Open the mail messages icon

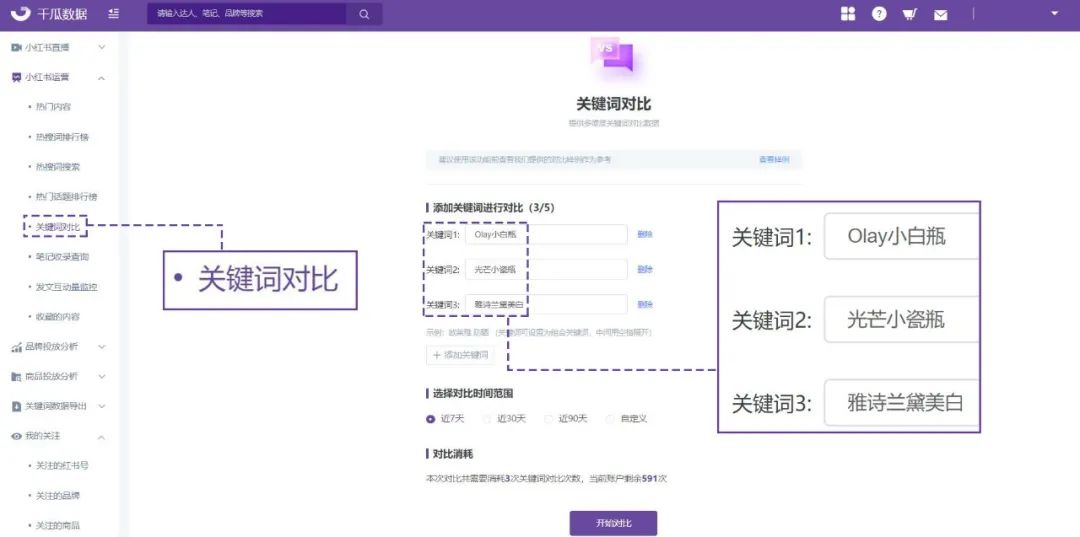click(940, 14)
